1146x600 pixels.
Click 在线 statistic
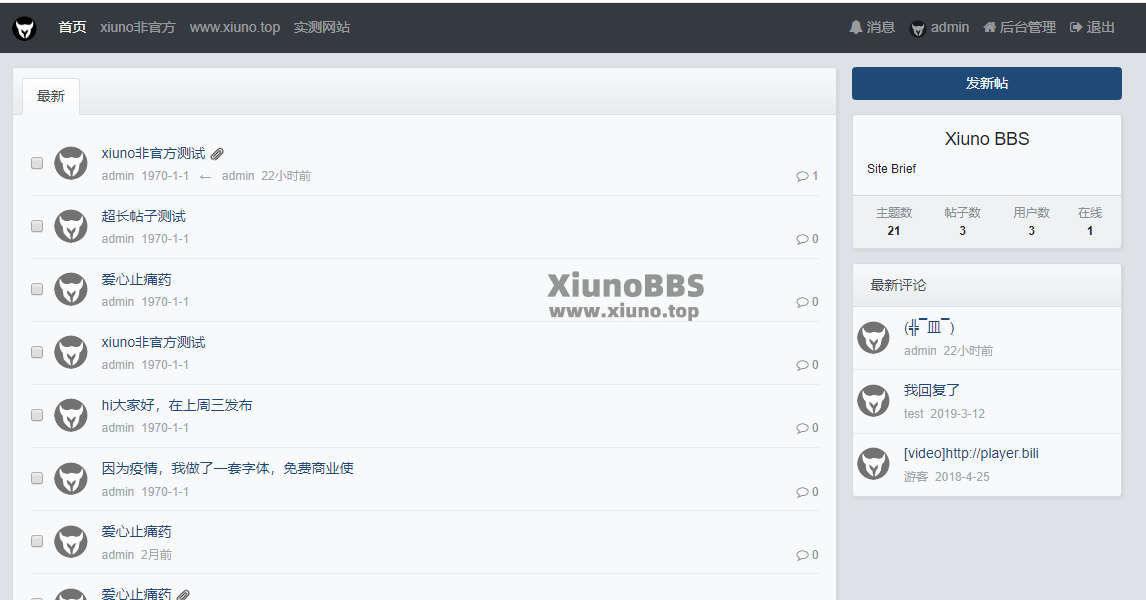coord(1090,221)
